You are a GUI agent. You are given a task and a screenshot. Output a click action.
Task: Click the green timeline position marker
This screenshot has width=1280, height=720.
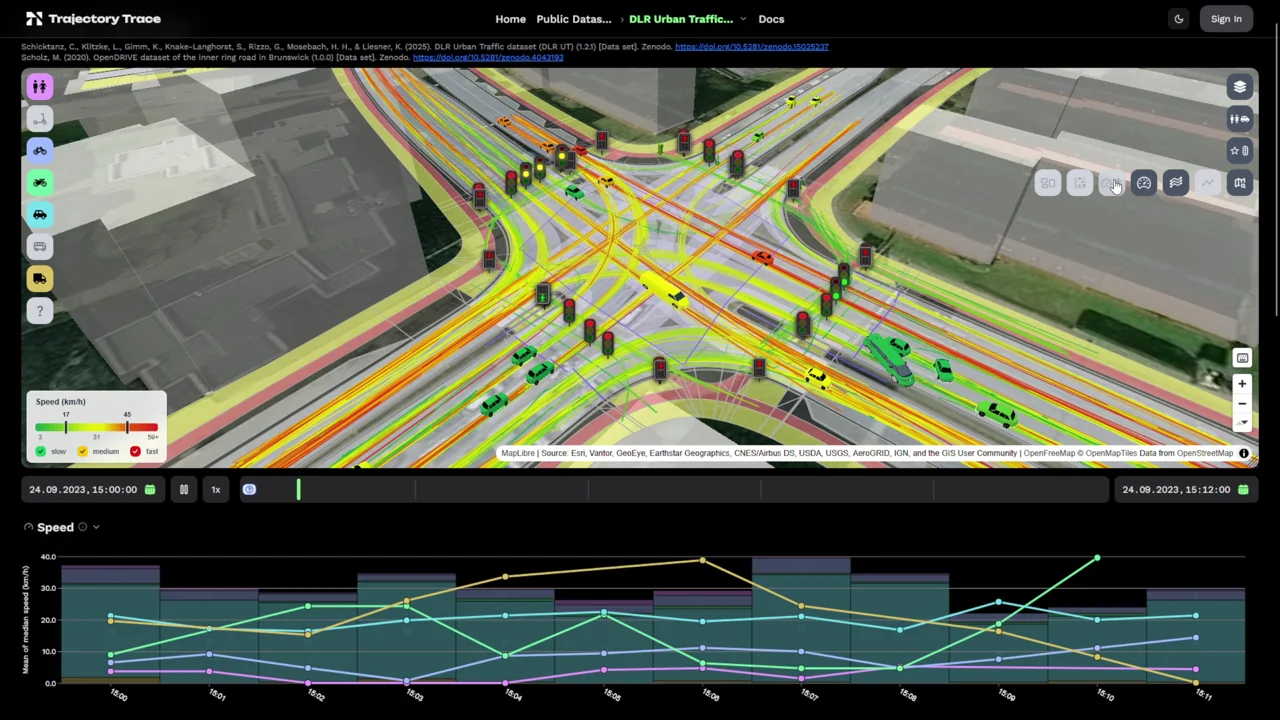point(298,489)
